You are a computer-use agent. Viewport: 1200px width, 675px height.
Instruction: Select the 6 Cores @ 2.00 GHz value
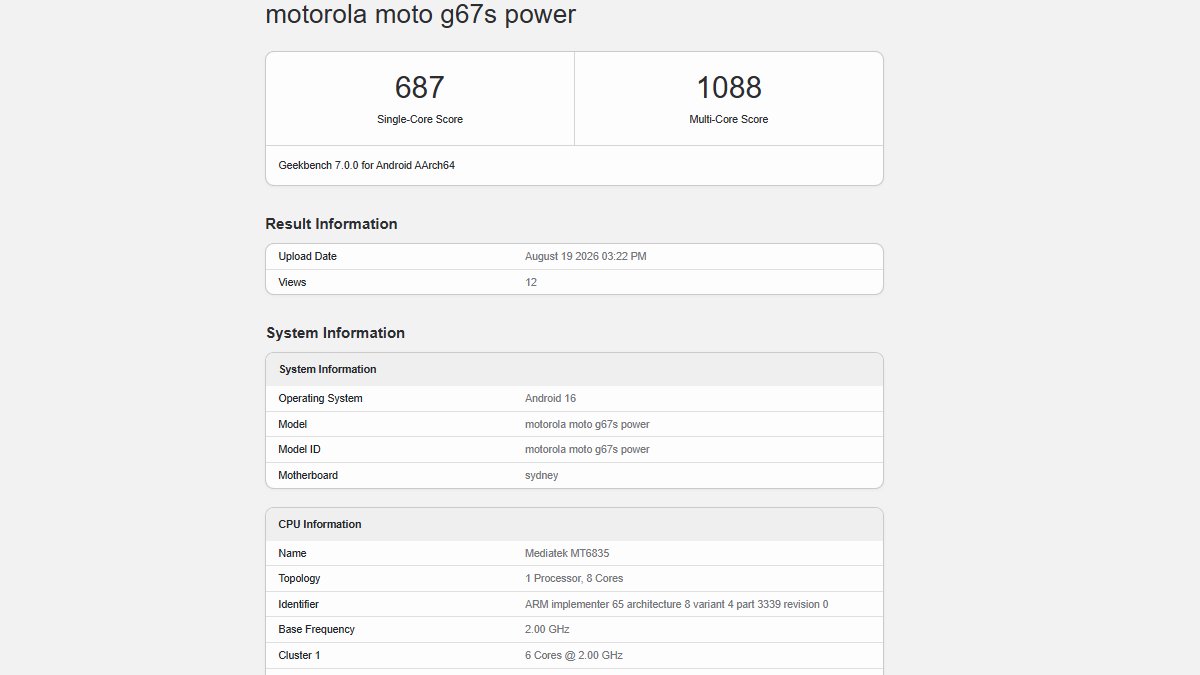tap(574, 655)
